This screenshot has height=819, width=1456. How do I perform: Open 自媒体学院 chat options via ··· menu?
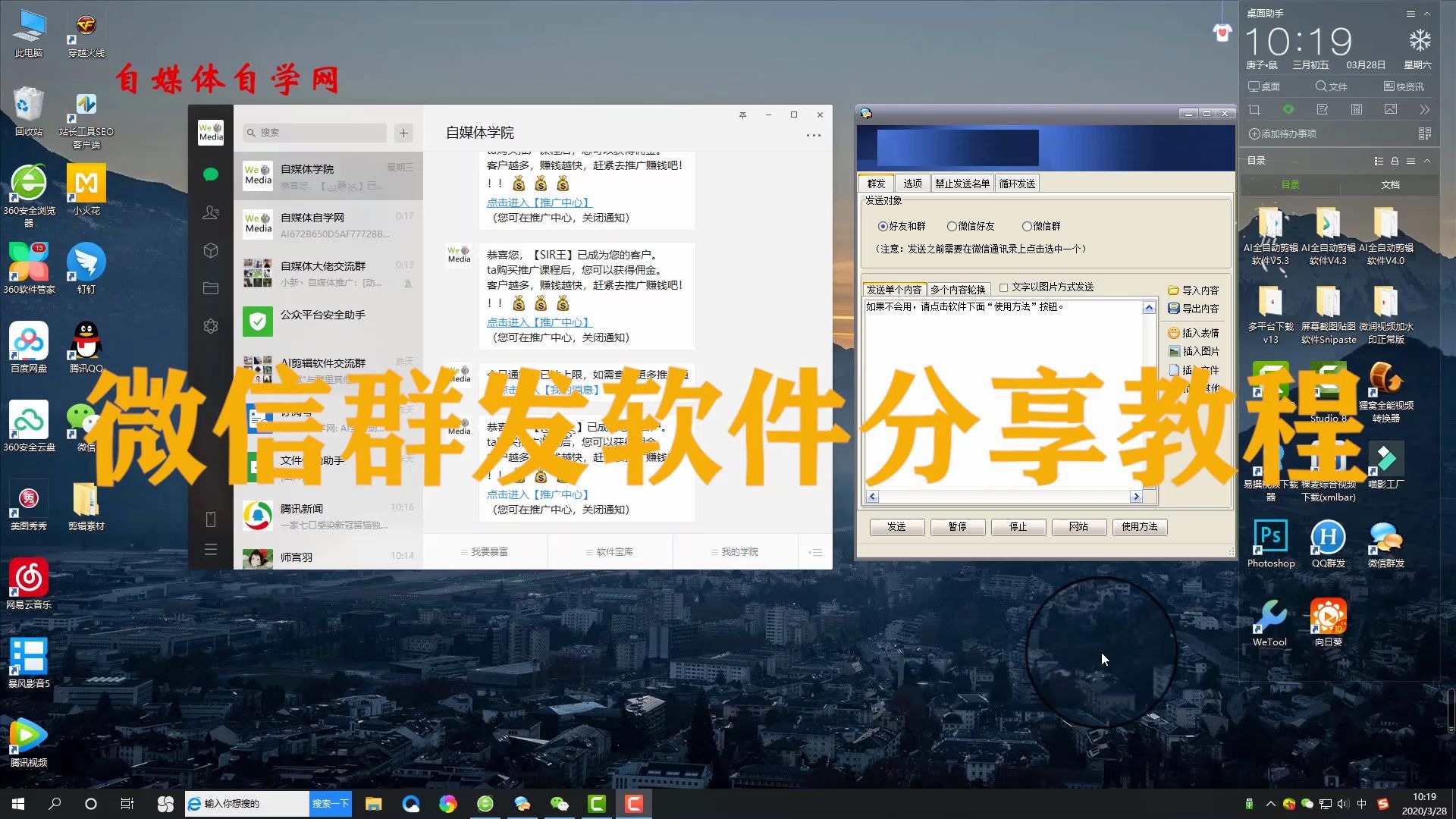click(814, 135)
